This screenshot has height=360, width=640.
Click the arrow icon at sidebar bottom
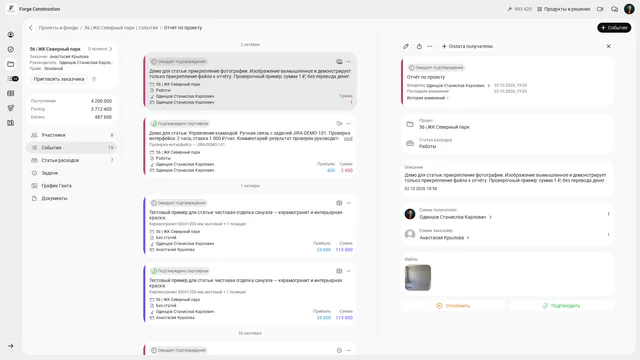click(11, 346)
